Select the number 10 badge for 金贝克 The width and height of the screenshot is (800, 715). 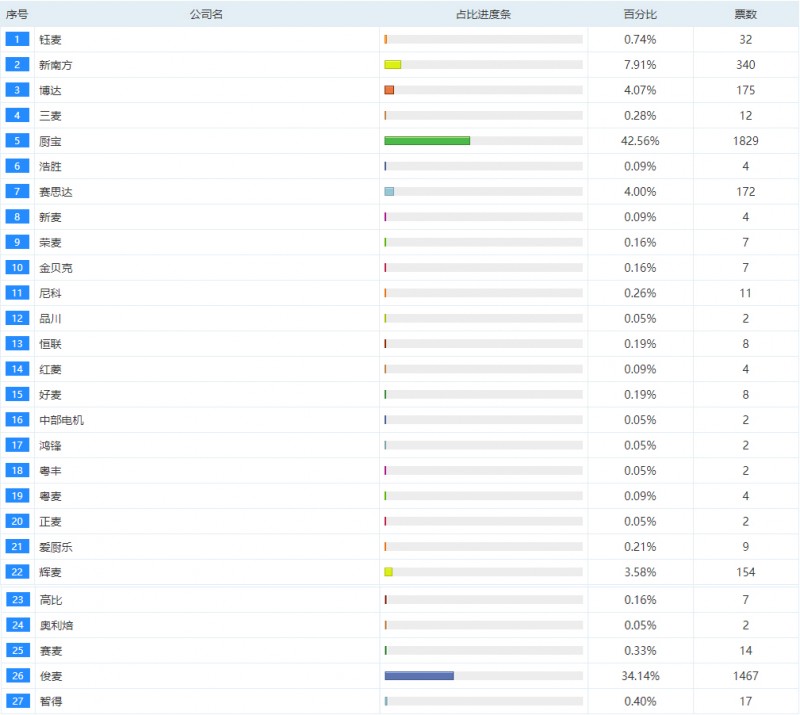(x=17, y=267)
